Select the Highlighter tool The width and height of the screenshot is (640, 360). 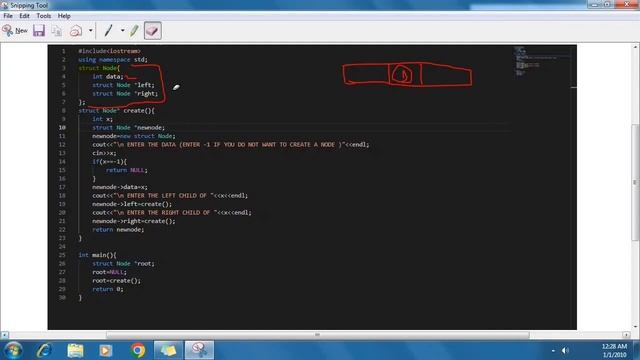pyautogui.click(x=134, y=31)
